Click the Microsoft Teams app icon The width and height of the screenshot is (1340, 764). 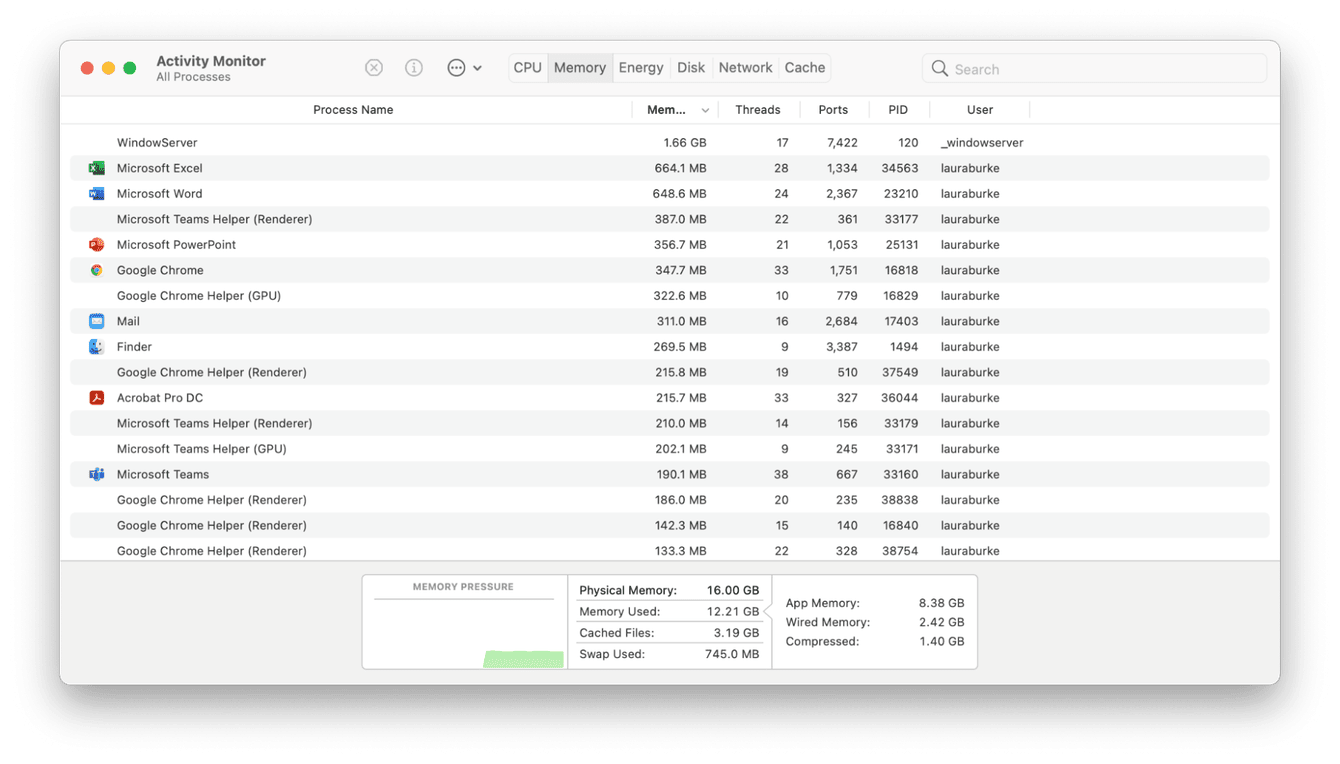96,474
